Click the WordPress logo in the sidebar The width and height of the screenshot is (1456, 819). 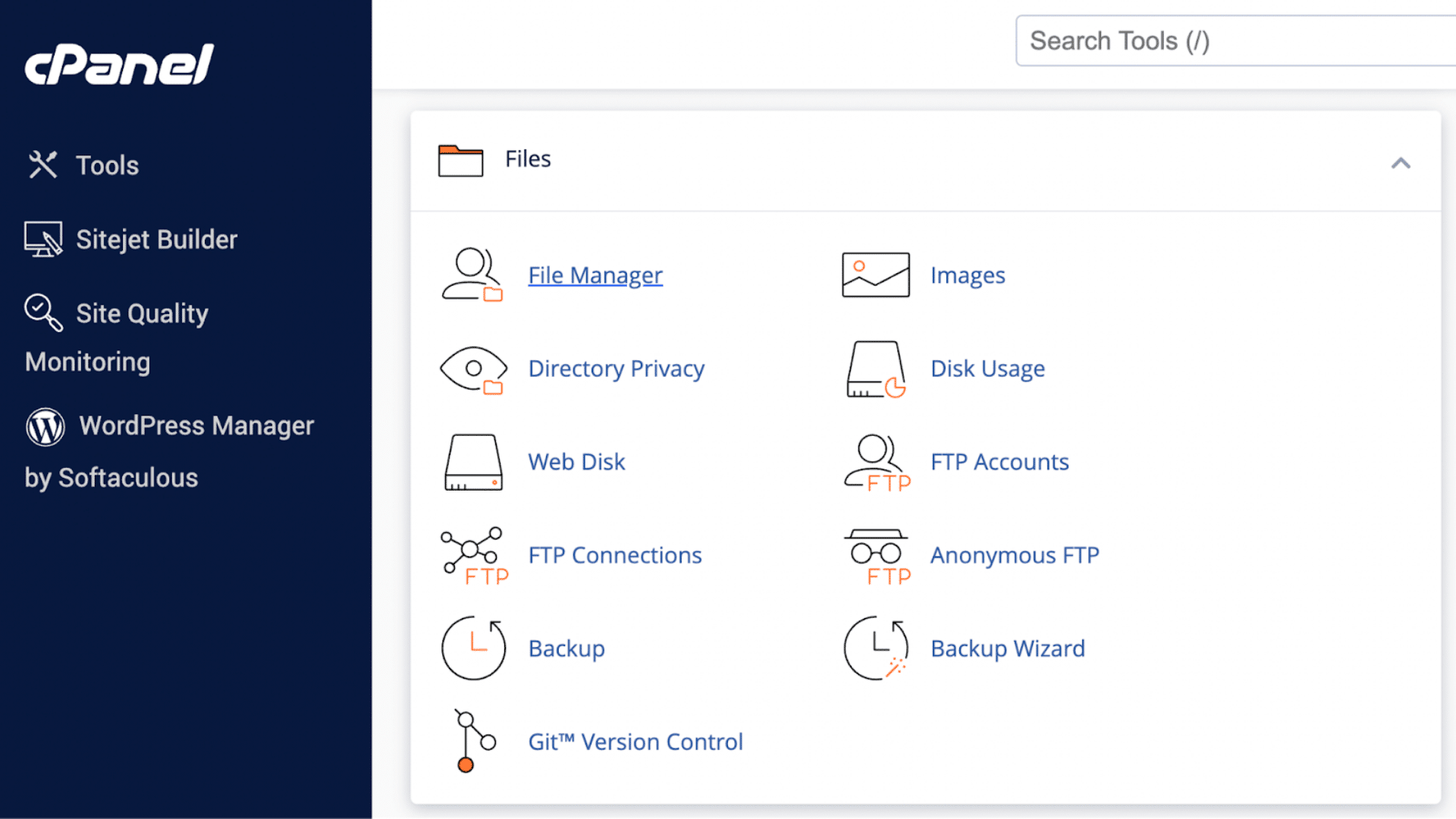[x=45, y=426]
